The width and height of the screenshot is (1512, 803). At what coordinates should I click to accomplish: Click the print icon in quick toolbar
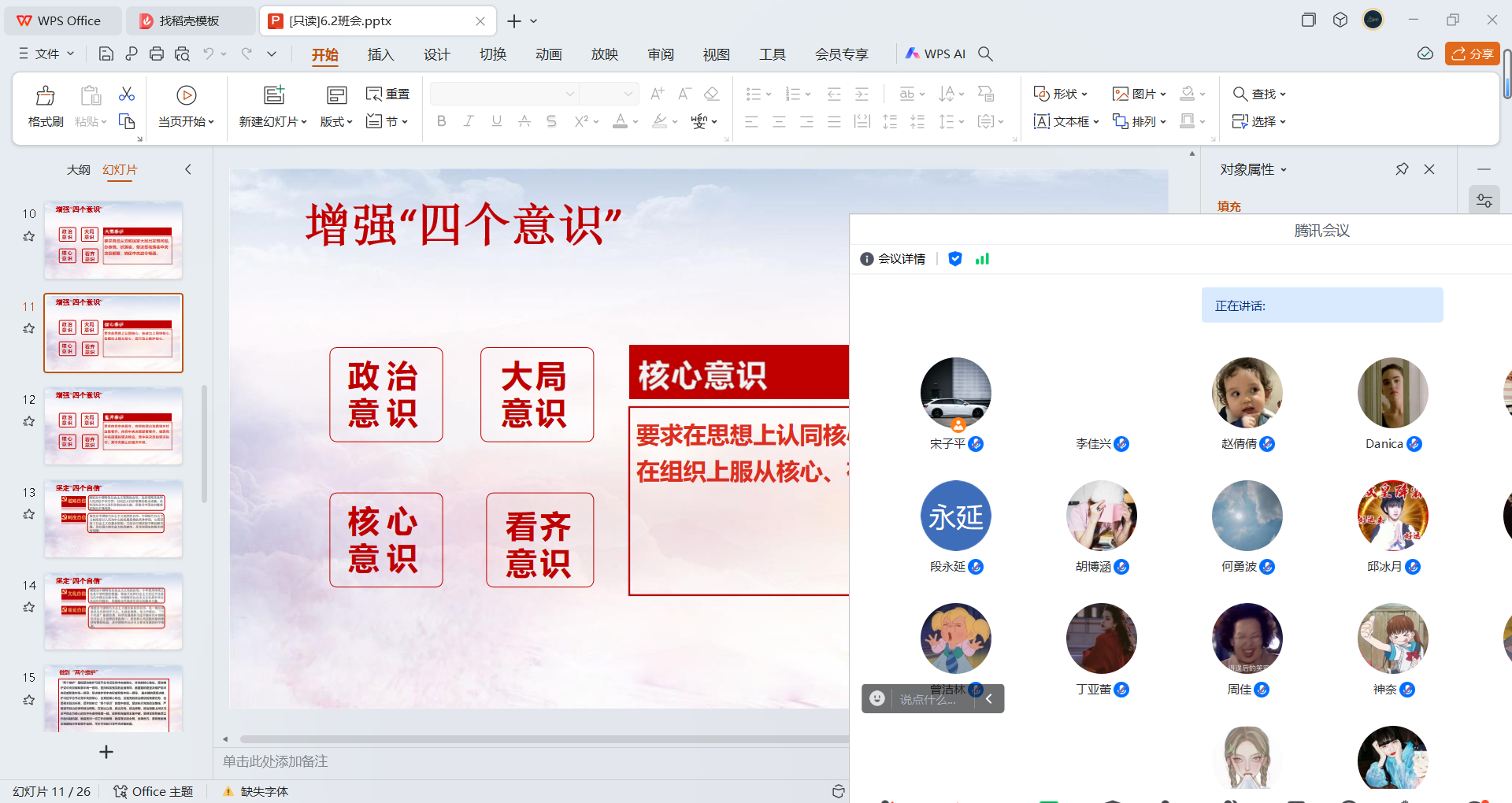(x=157, y=54)
